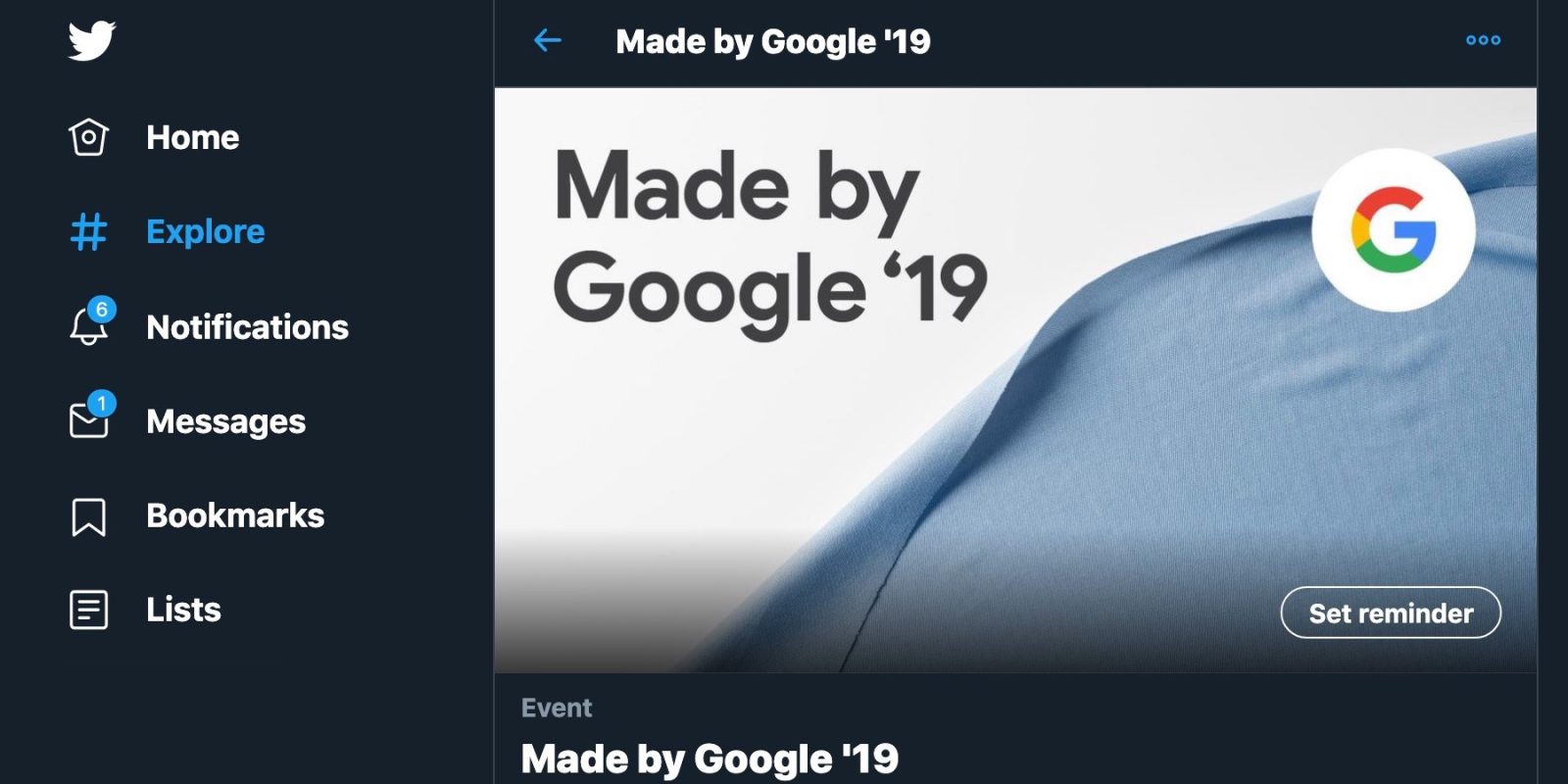Select the Lists text label in sidebar

click(x=183, y=610)
